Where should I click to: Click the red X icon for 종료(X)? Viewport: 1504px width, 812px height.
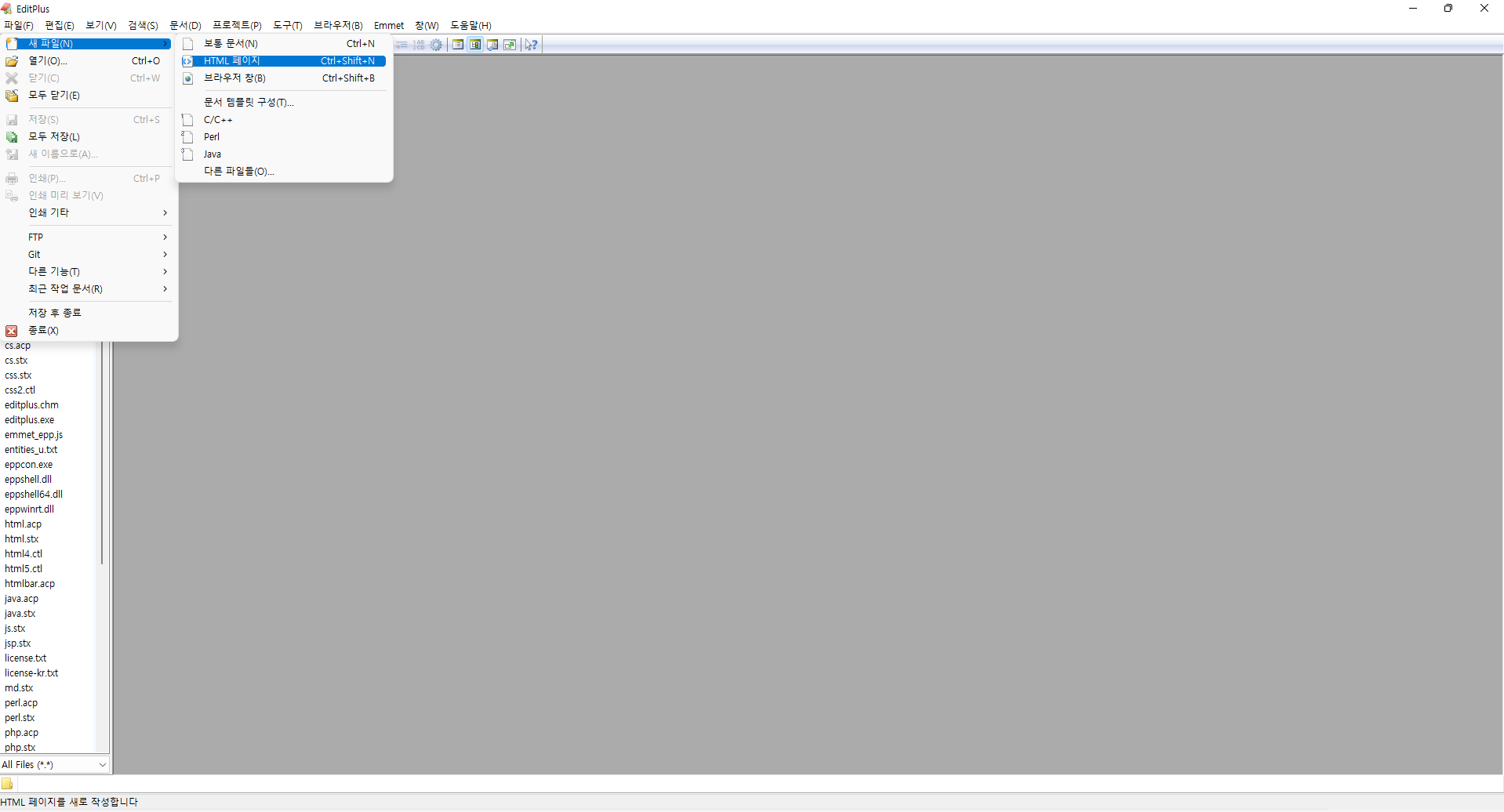[x=12, y=331]
